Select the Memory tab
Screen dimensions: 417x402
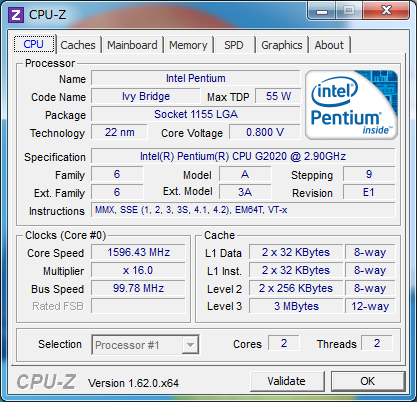tap(188, 45)
